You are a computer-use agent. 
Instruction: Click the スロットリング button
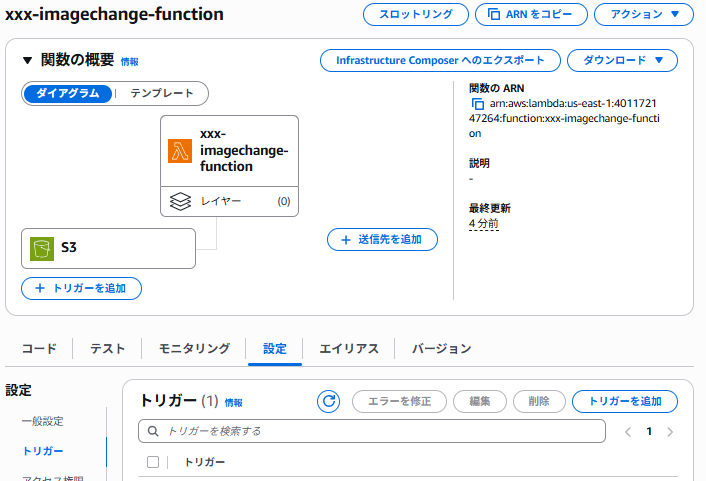(x=416, y=14)
